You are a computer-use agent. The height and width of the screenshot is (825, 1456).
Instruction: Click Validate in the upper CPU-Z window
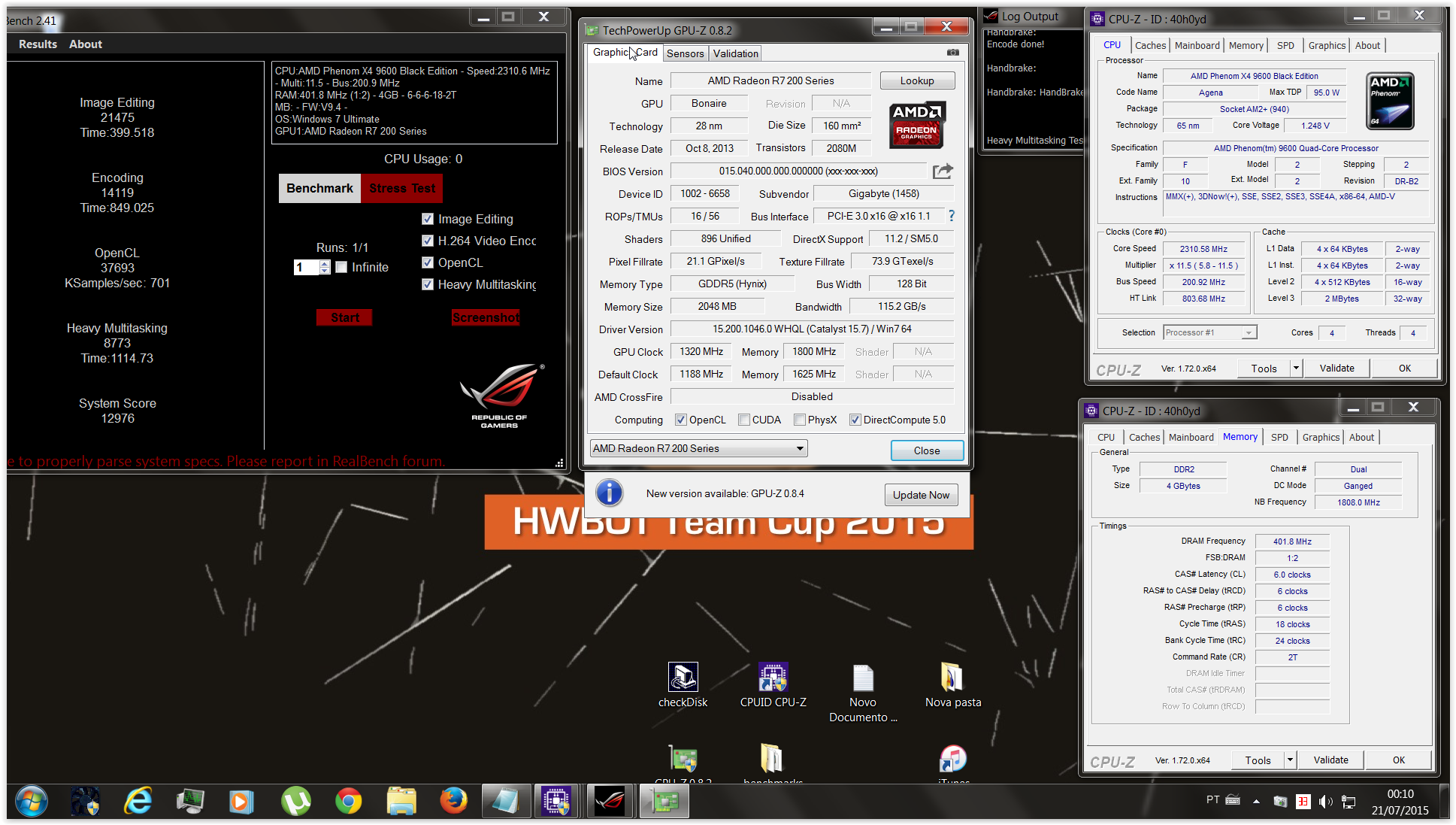pos(1336,368)
